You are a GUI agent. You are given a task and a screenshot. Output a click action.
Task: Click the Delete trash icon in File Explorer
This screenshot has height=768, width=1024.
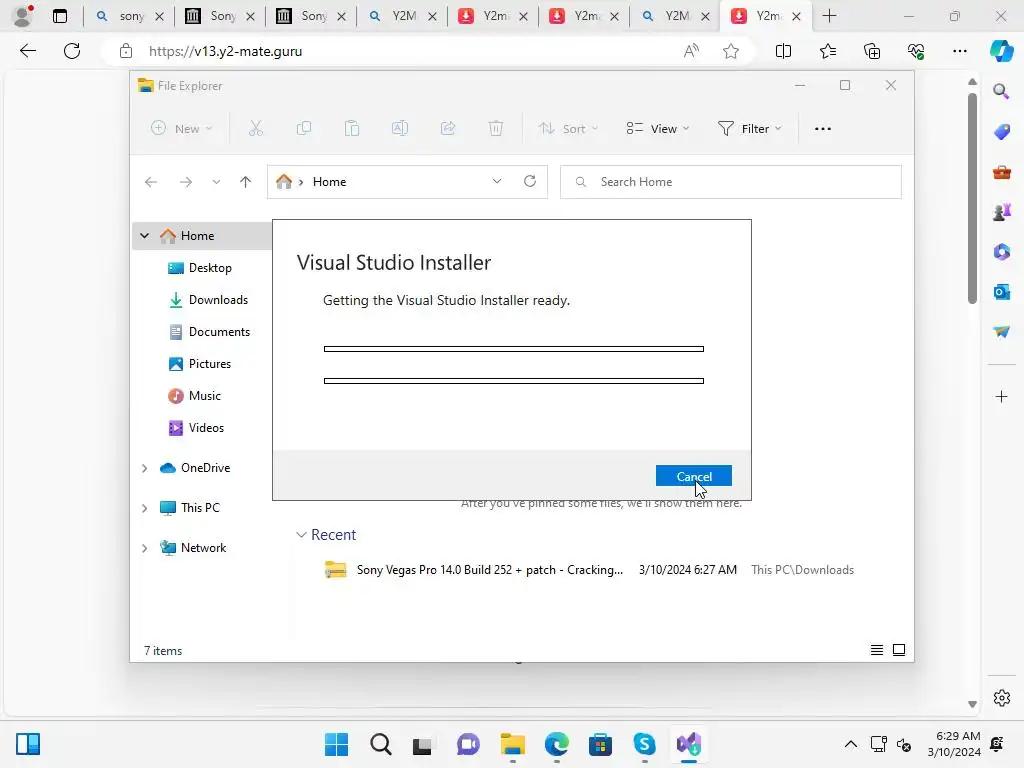[x=496, y=129]
